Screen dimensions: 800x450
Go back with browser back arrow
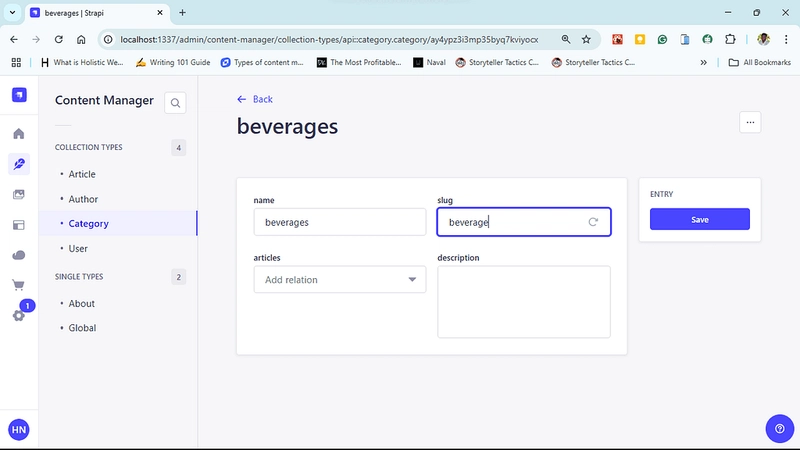pyautogui.click(x=14, y=39)
